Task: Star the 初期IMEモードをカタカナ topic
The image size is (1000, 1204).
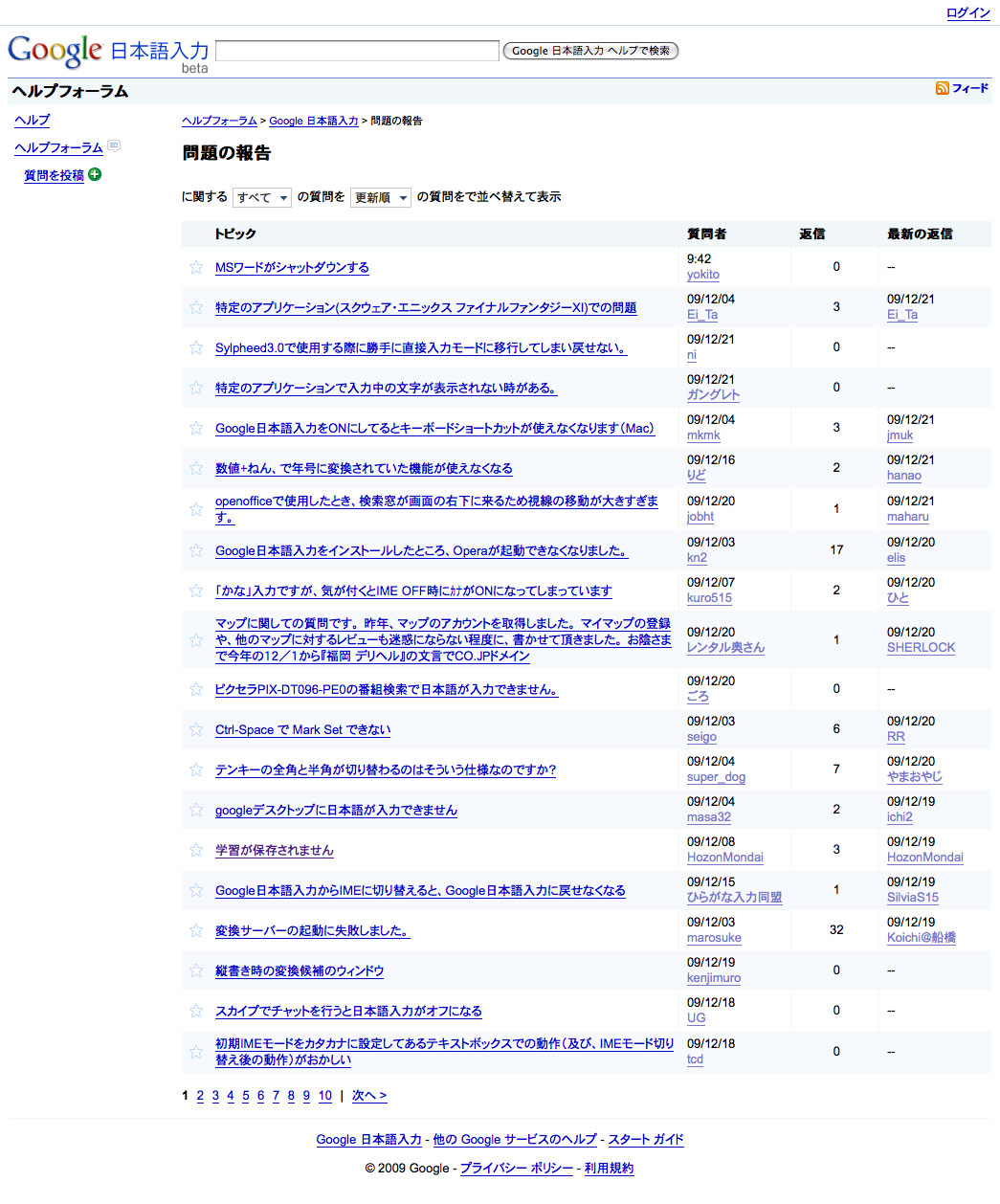Action: click(x=196, y=1052)
